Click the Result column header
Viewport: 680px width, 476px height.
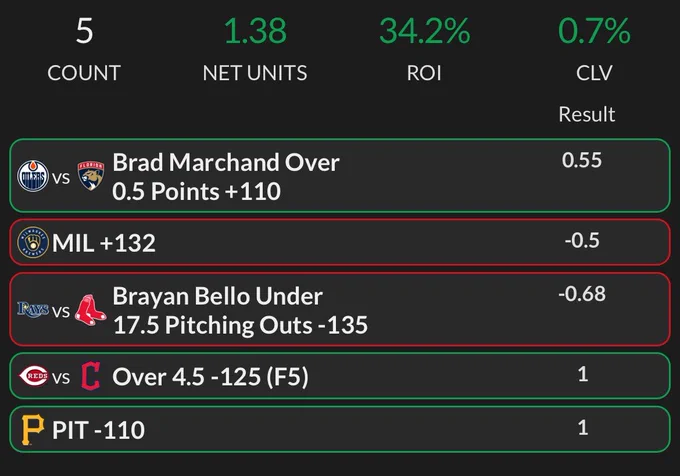click(586, 114)
